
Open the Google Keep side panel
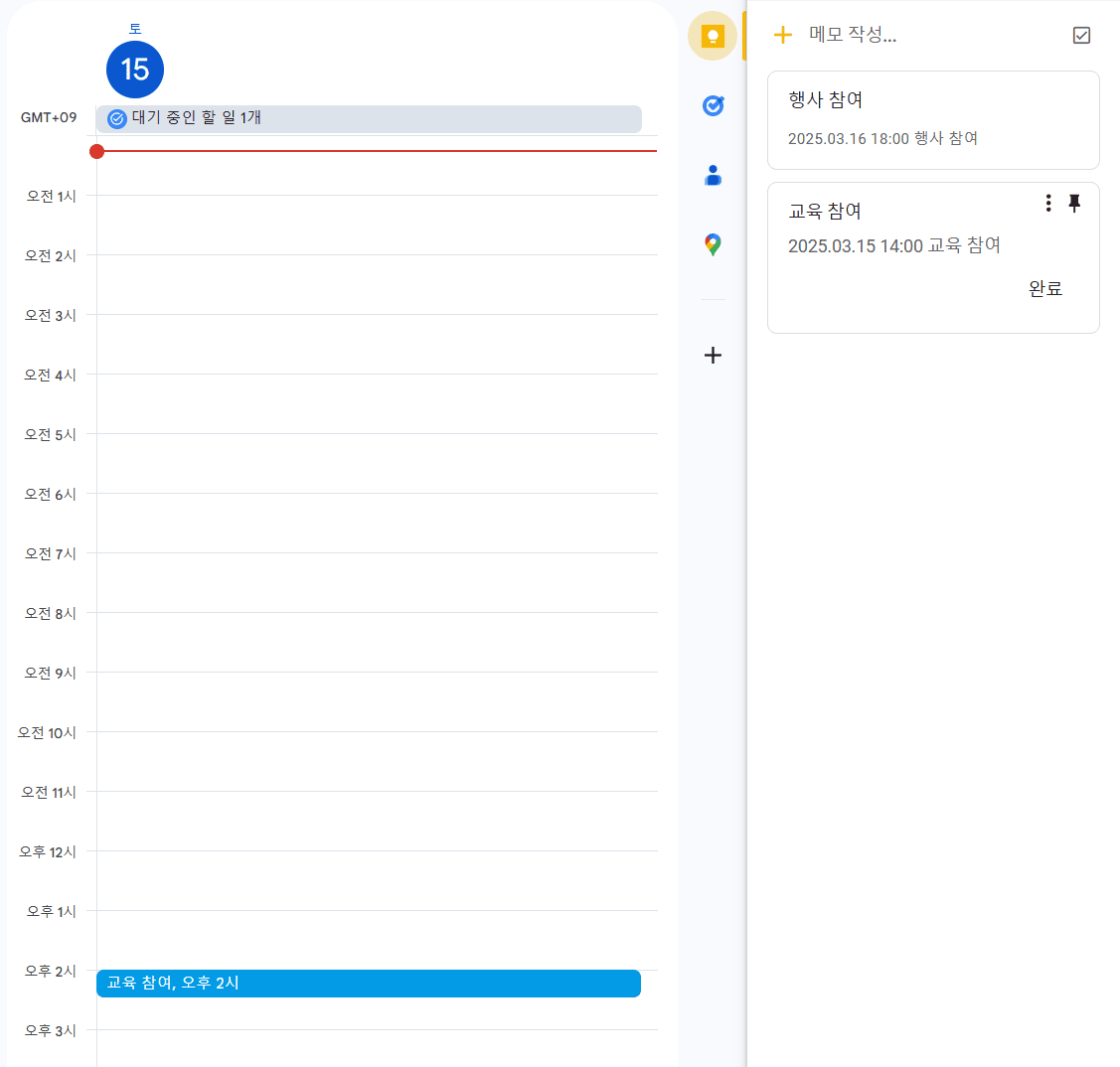coord(712,36)
